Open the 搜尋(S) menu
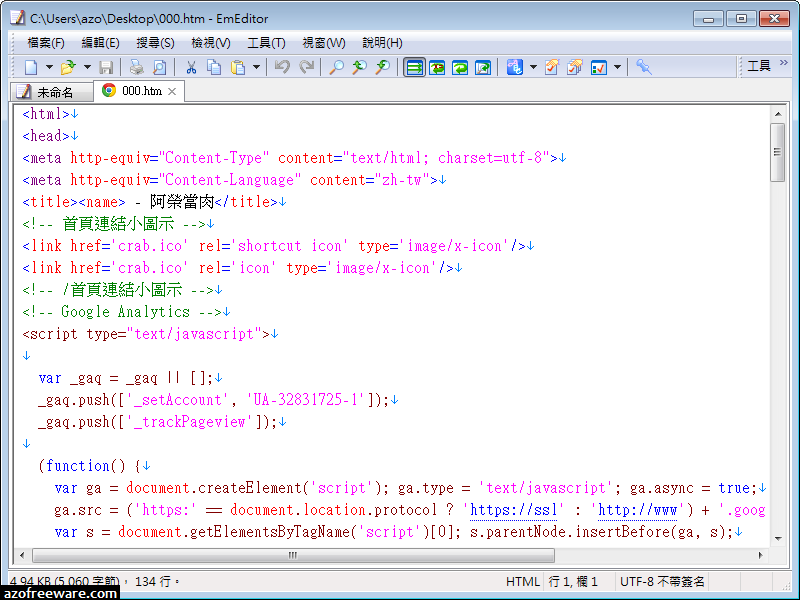 click(x=155, y=43)
